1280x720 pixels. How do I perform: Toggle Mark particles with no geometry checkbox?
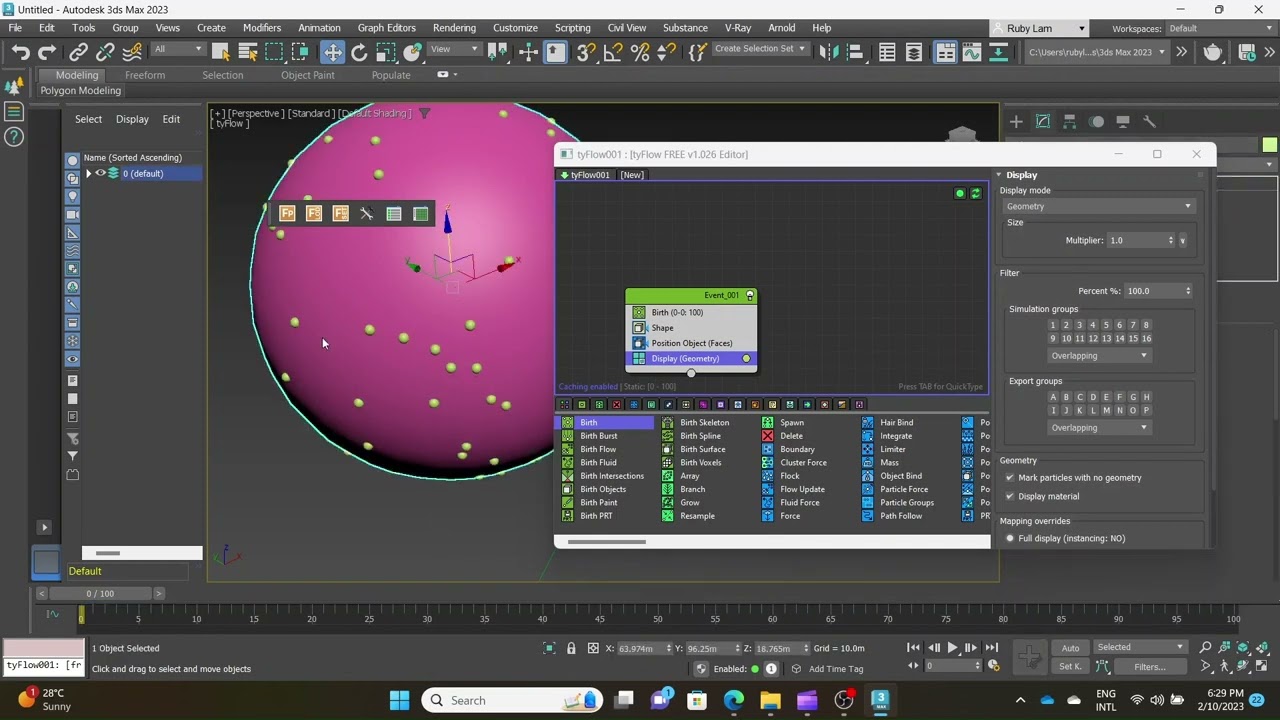[1010, 478]
